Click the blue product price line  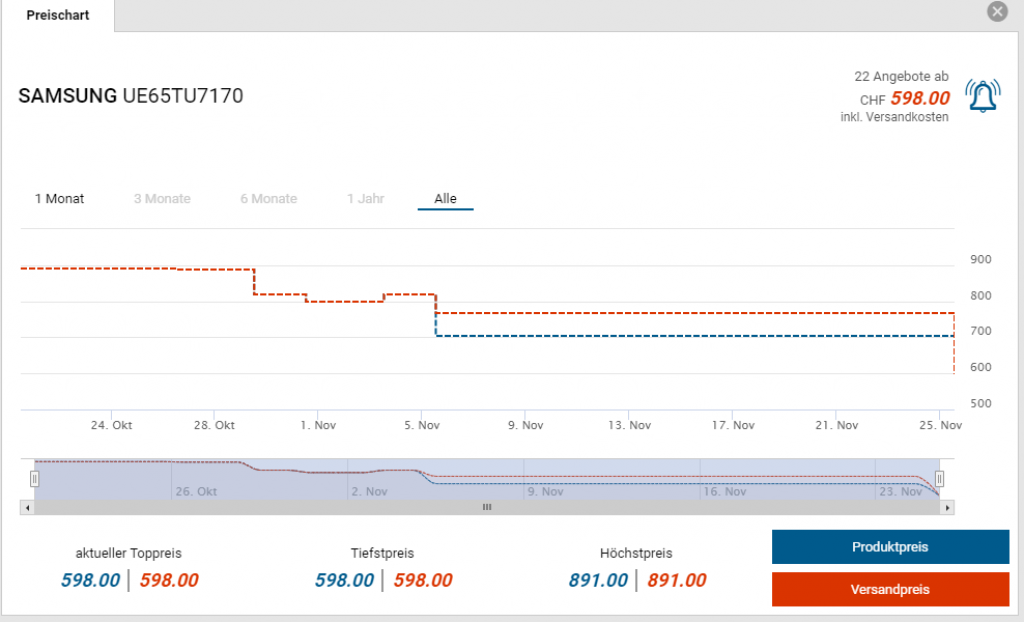coord(690,336)
